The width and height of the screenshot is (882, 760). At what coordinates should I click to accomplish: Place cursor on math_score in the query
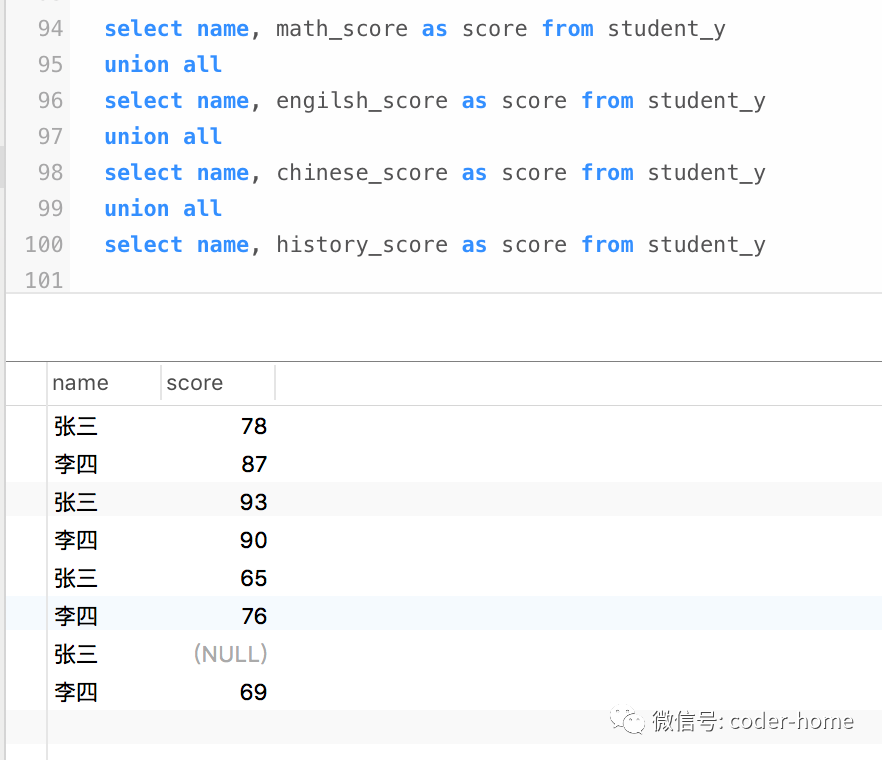coord(342,29)
